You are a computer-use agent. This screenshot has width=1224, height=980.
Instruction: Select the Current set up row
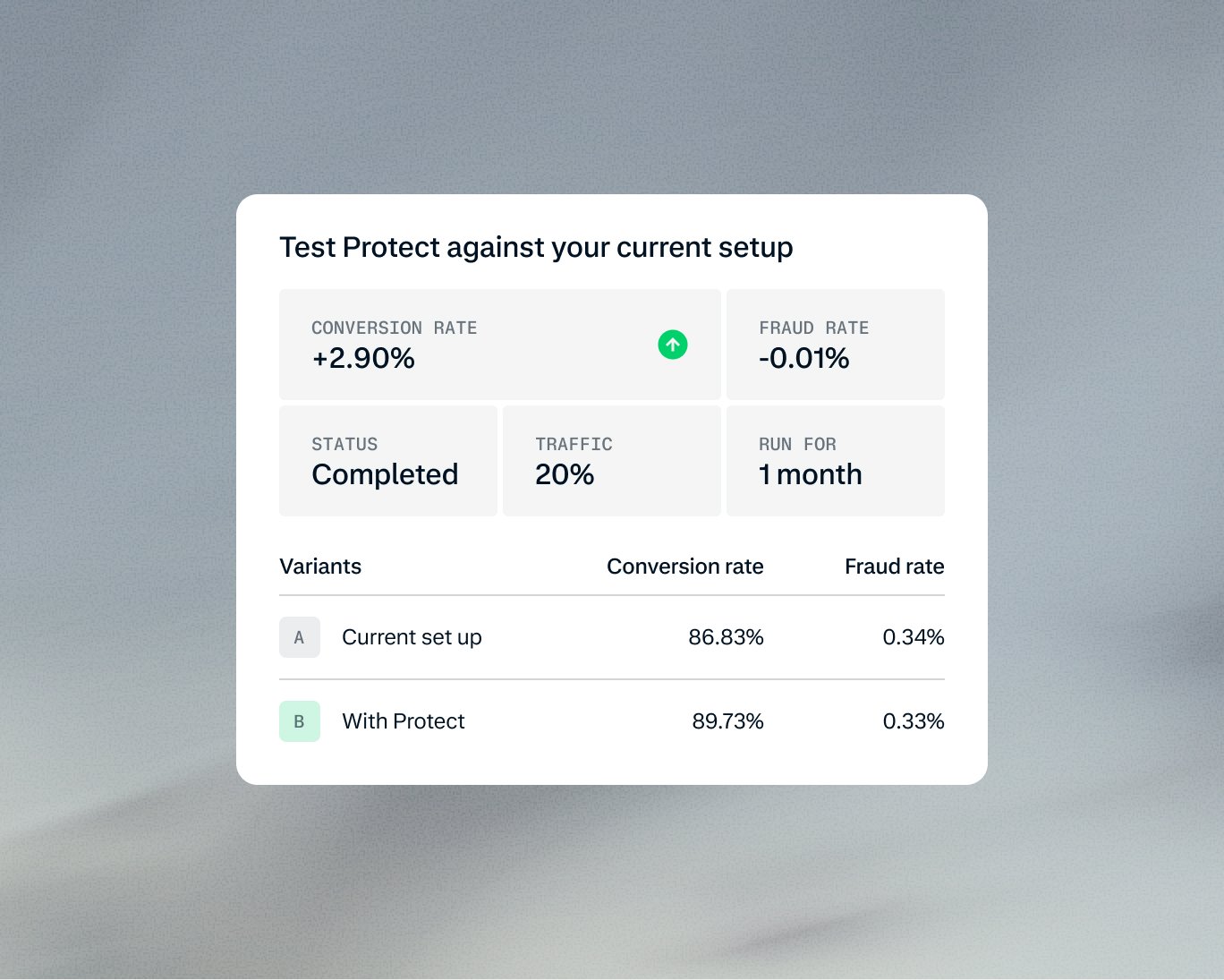pos(612,637)
